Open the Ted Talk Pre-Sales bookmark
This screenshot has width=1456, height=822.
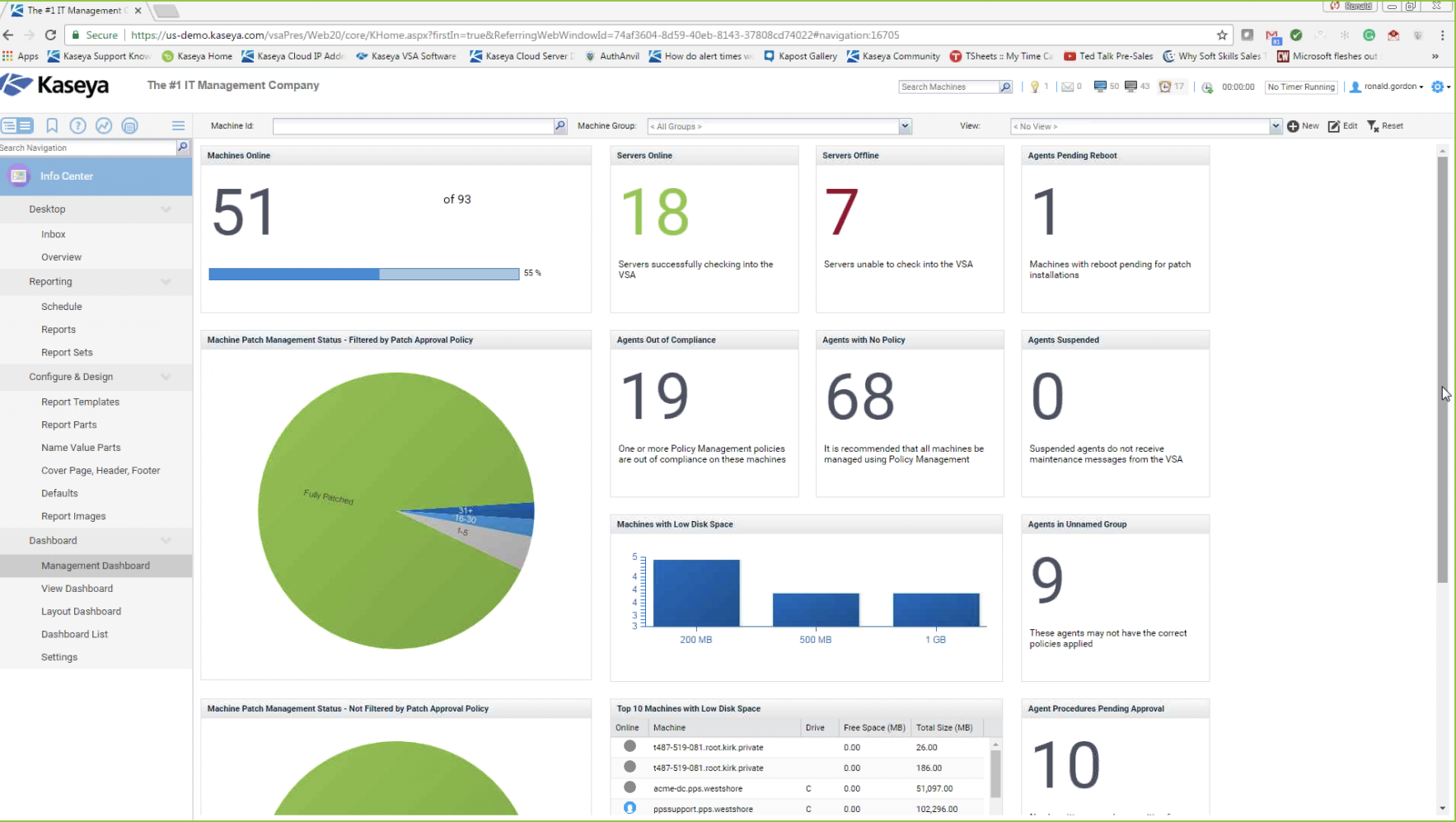1108,56
